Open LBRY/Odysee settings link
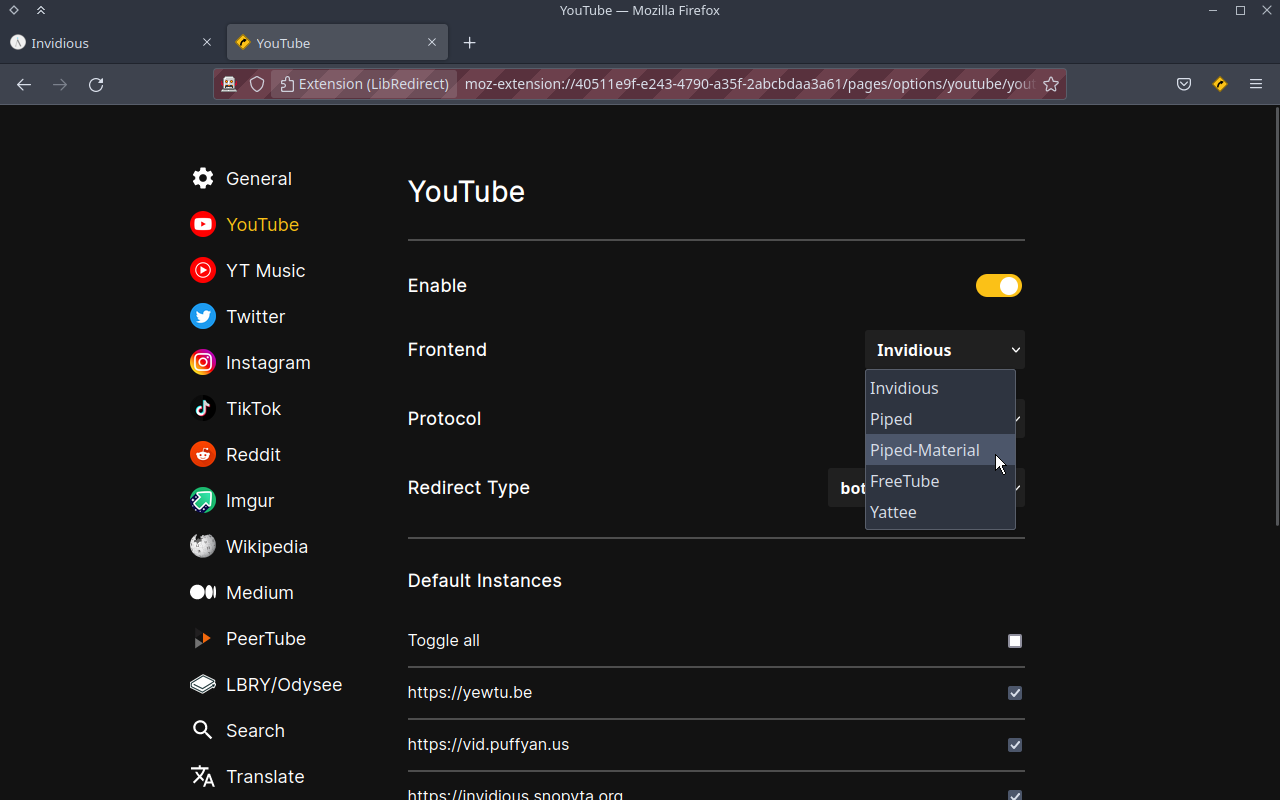The width and height of the screenshot is (1280, 800). [284, 684]
